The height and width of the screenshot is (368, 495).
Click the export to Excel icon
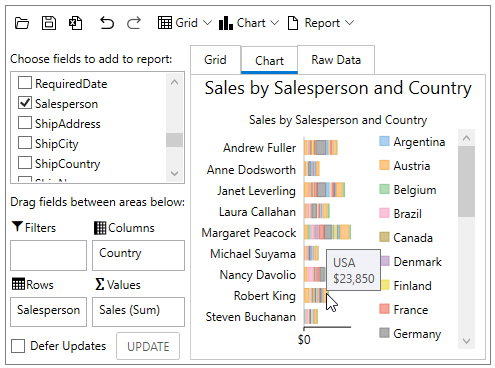pyautogui.click(x=76, y=23)
